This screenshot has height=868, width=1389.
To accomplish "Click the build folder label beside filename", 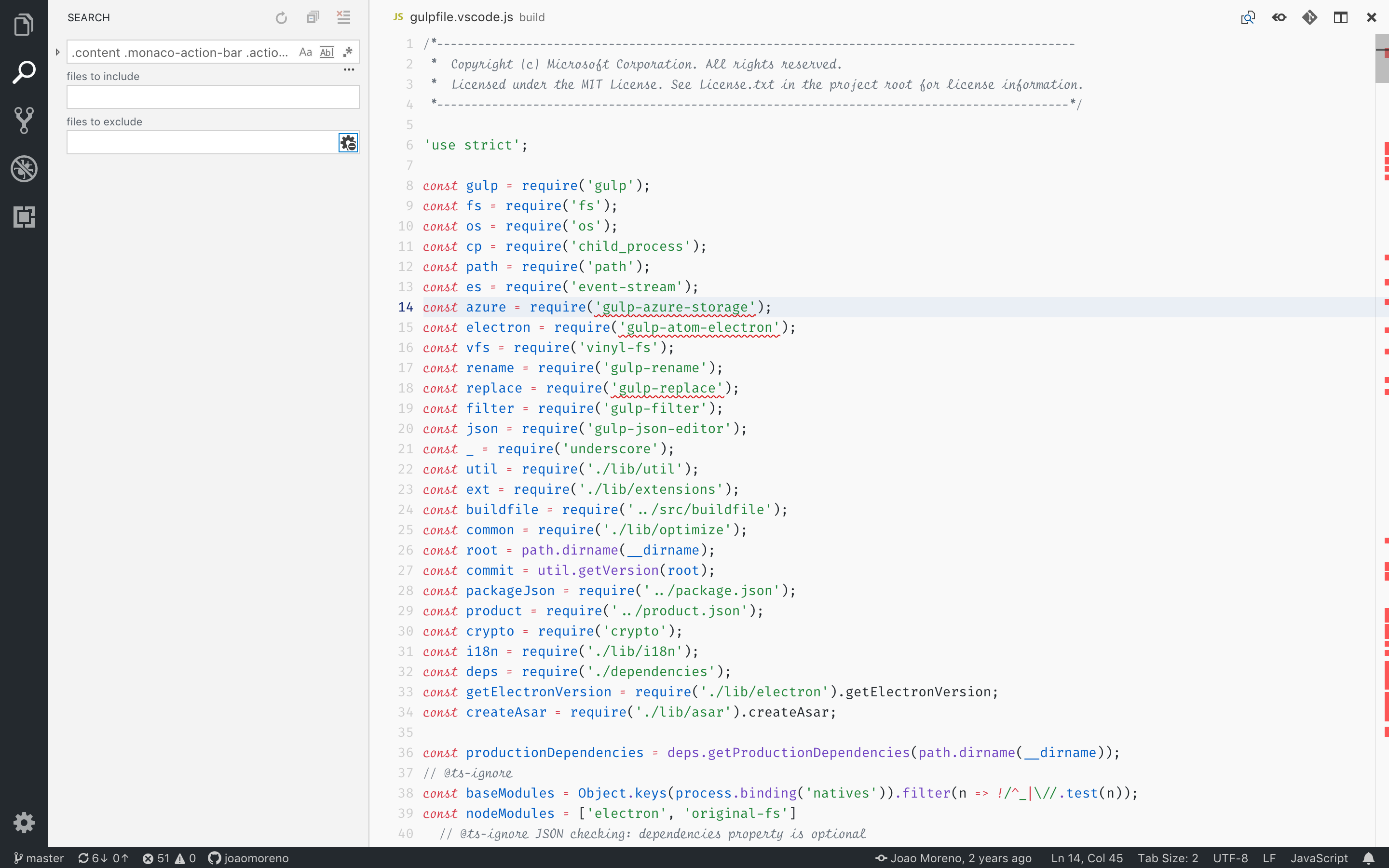I will [x=531, y=17].
